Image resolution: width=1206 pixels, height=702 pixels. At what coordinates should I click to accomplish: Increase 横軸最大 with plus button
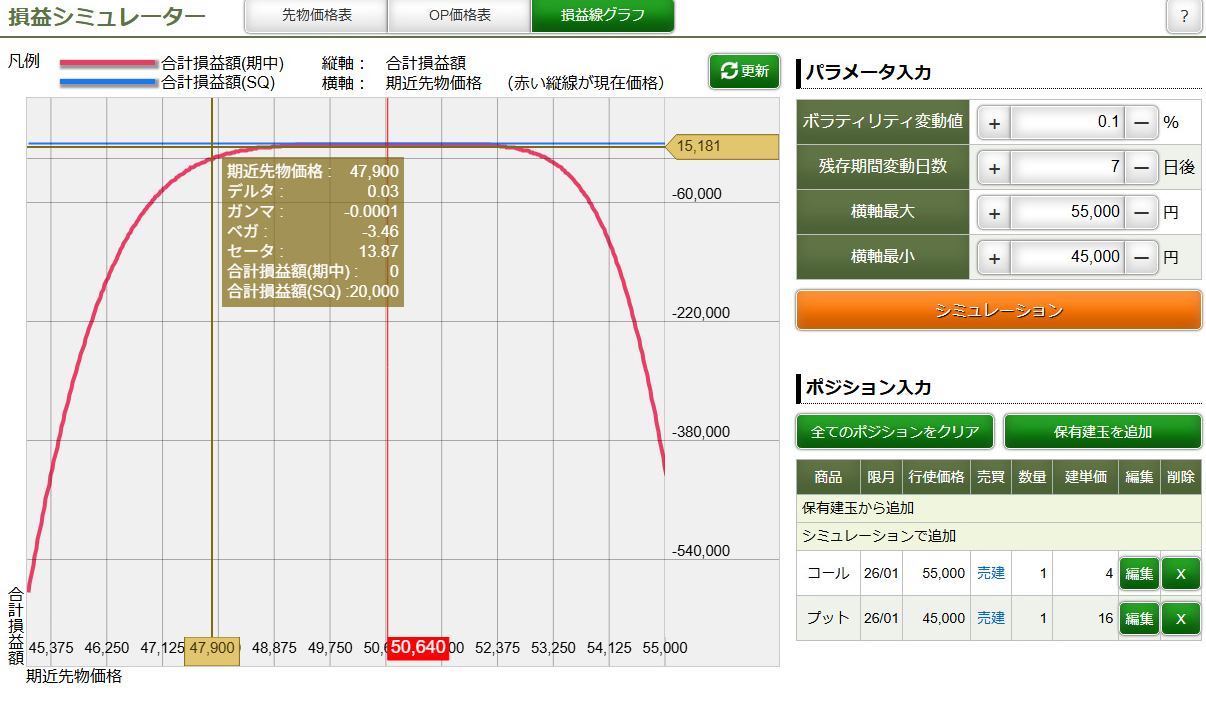pos(994,213)
